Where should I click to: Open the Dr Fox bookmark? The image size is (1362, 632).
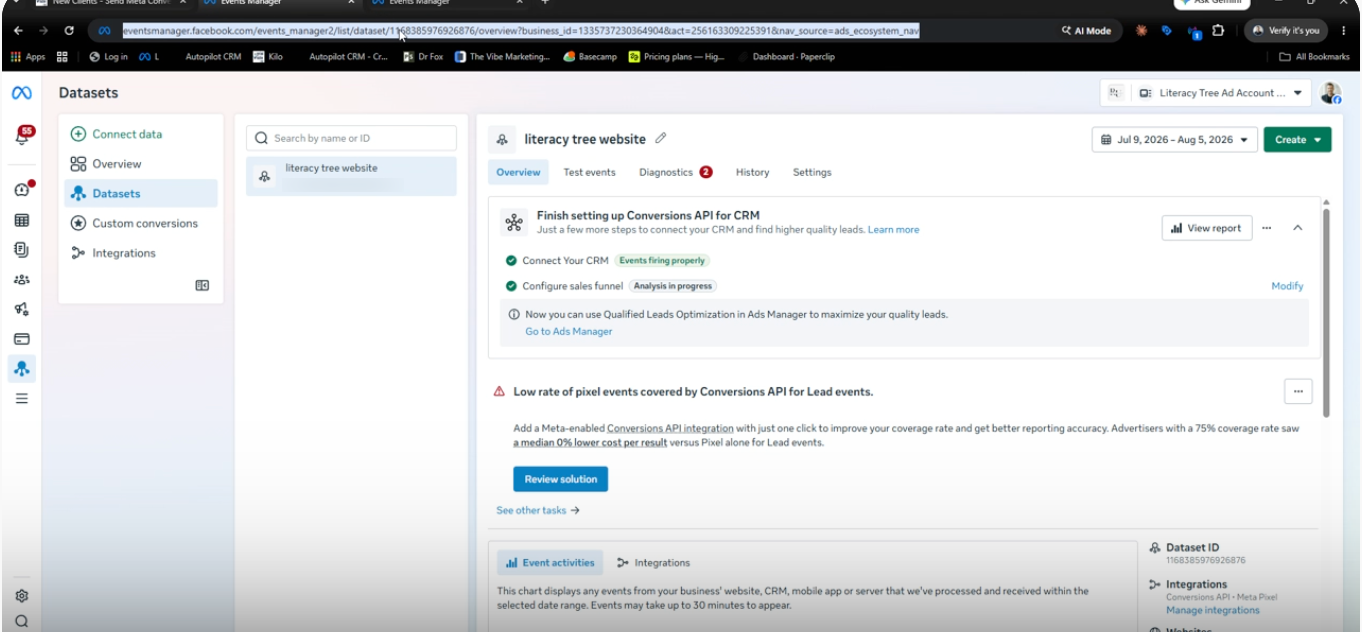click(423, 57)
